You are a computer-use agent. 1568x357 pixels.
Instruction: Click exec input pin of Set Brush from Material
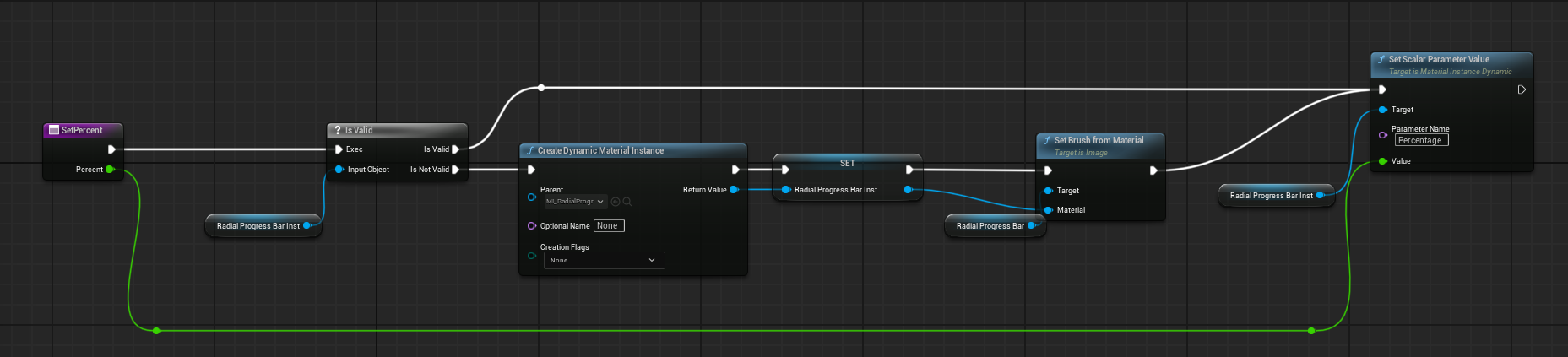pos(1048,170)
